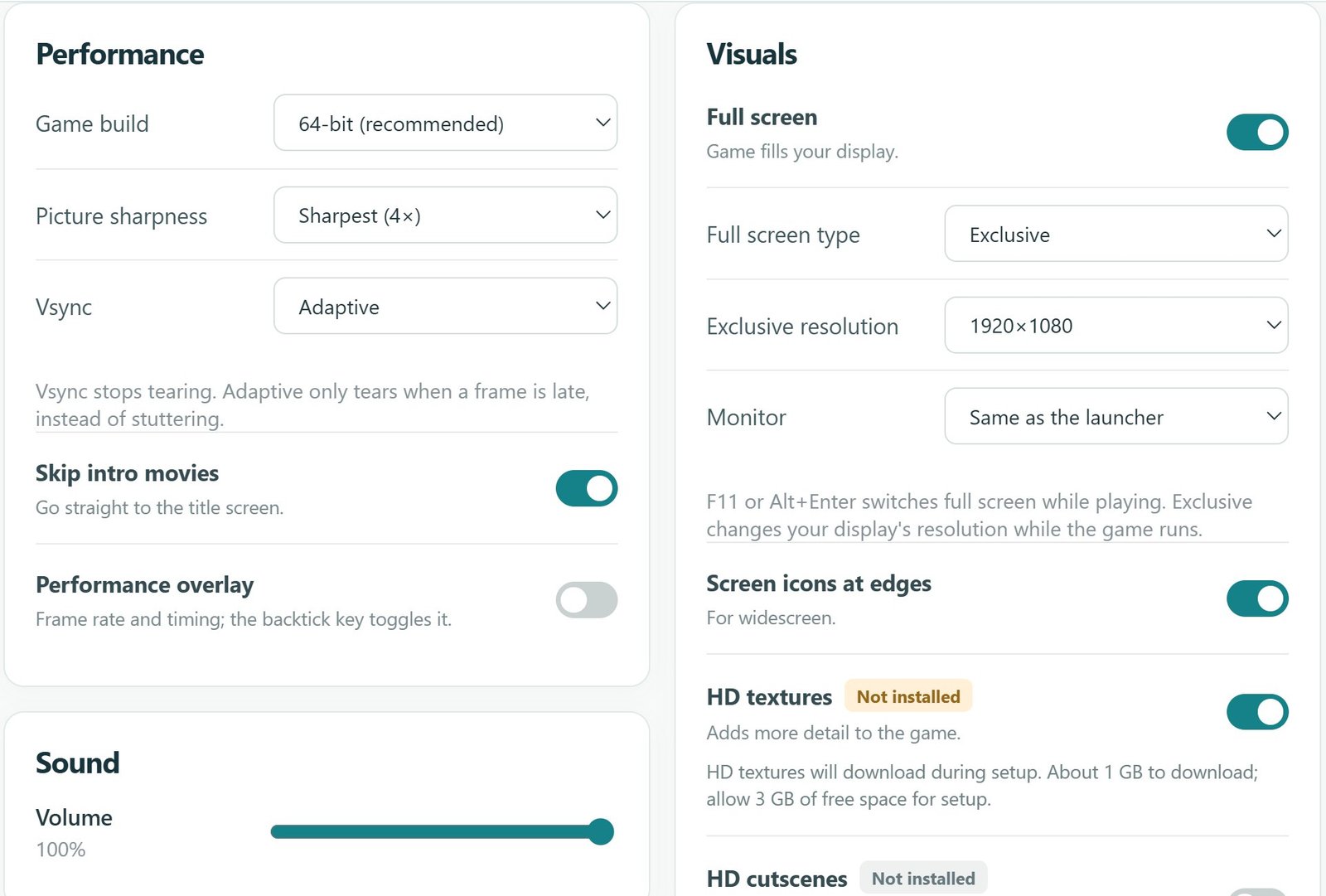
Task: Click the F11 or Alt+Enter help text
Action: coord(980,515)
